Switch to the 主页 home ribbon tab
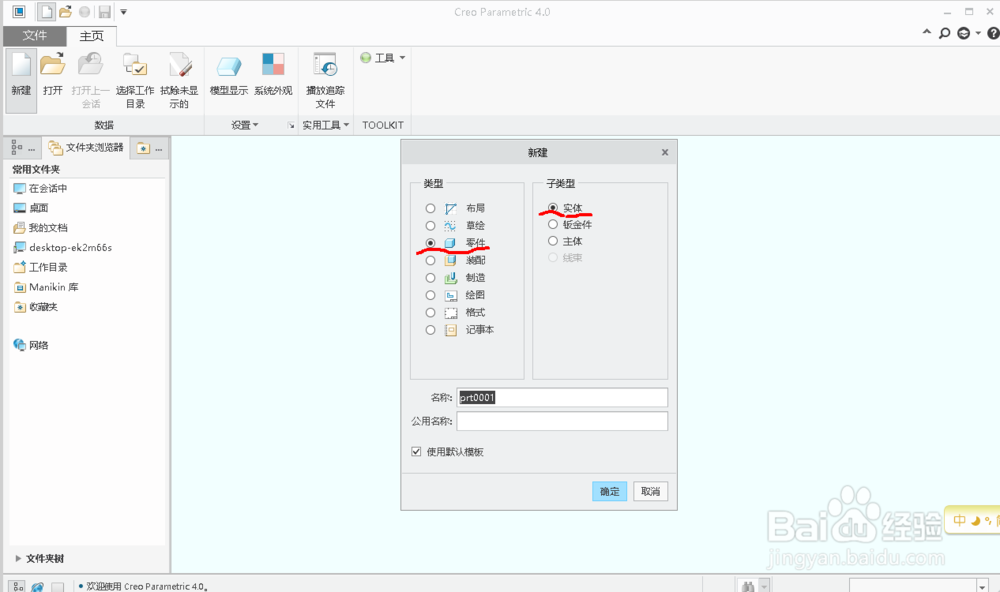Viewport: 1000px width, 592px height. (x=91, y=36)
